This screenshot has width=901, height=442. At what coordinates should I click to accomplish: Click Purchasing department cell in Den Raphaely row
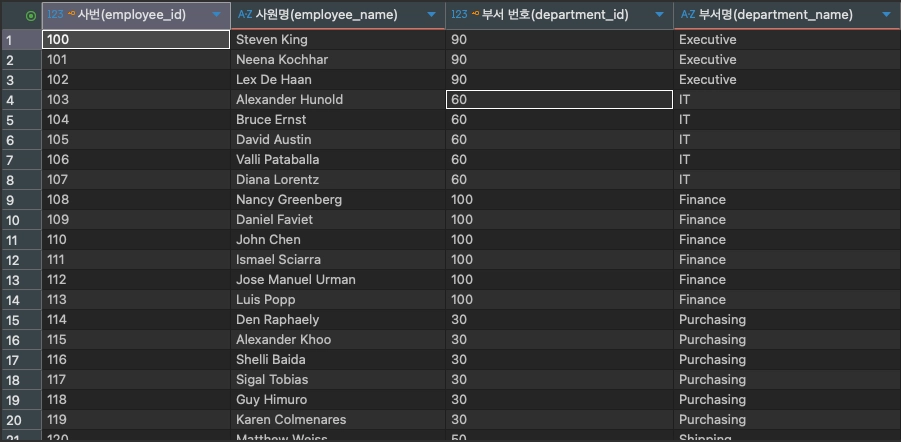(787, 320)
